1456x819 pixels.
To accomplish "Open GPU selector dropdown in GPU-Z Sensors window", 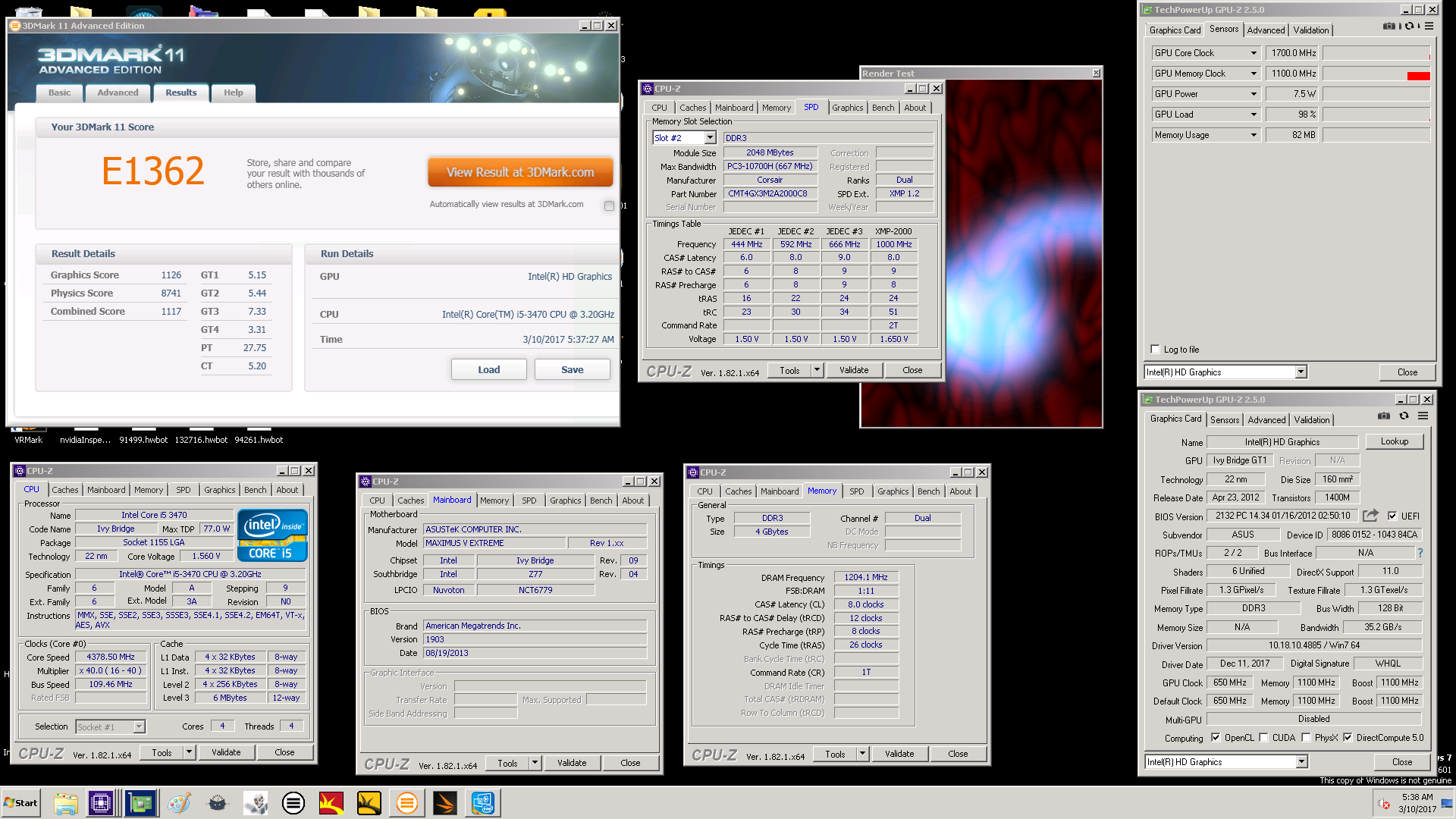I will tap(1301, 372).
